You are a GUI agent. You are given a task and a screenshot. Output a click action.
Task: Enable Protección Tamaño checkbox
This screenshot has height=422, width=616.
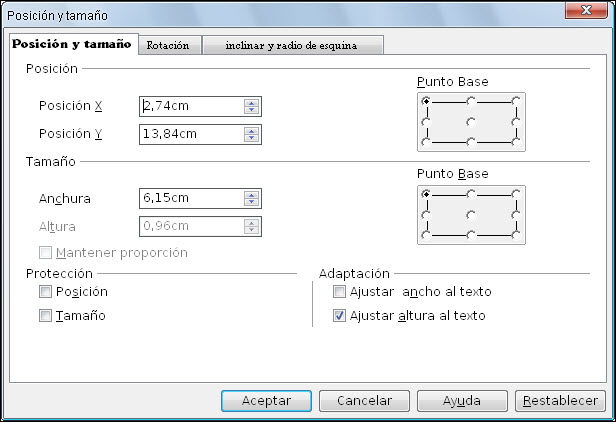45,316
